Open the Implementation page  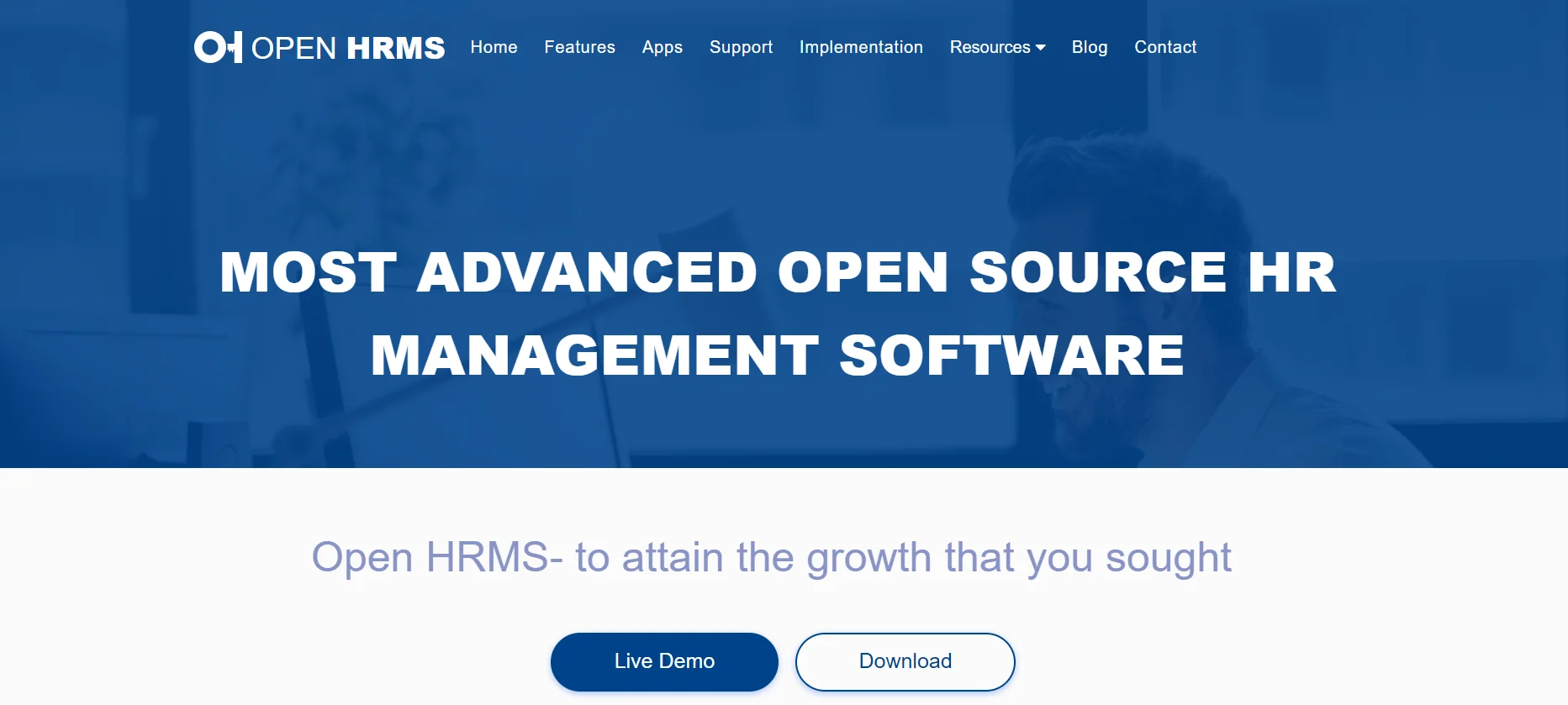861,47
